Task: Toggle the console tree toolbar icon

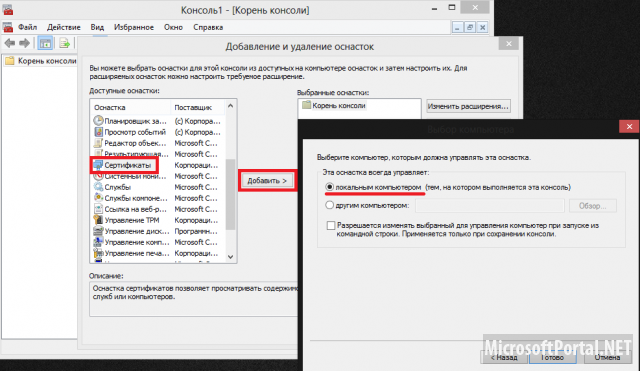Action: [x=45, y=43]
